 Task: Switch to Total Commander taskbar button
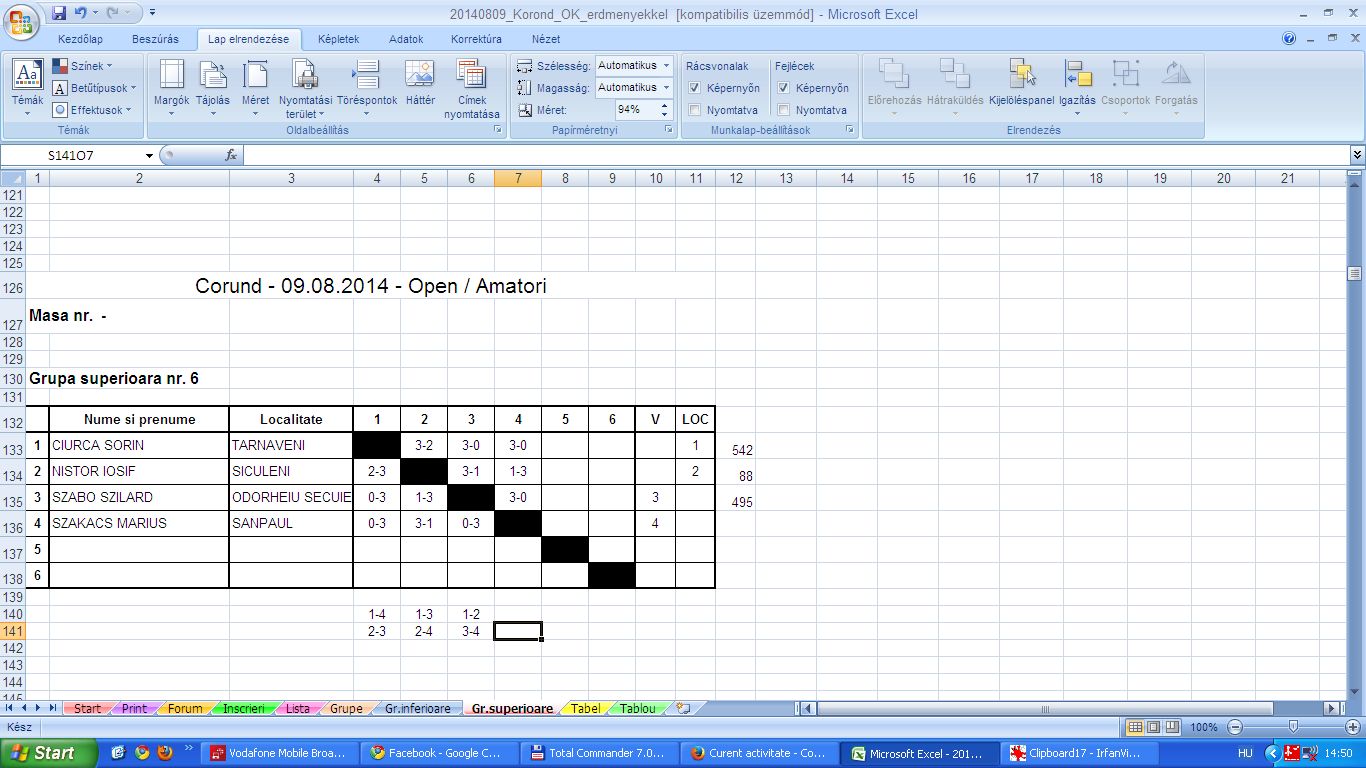coord(601,753)
